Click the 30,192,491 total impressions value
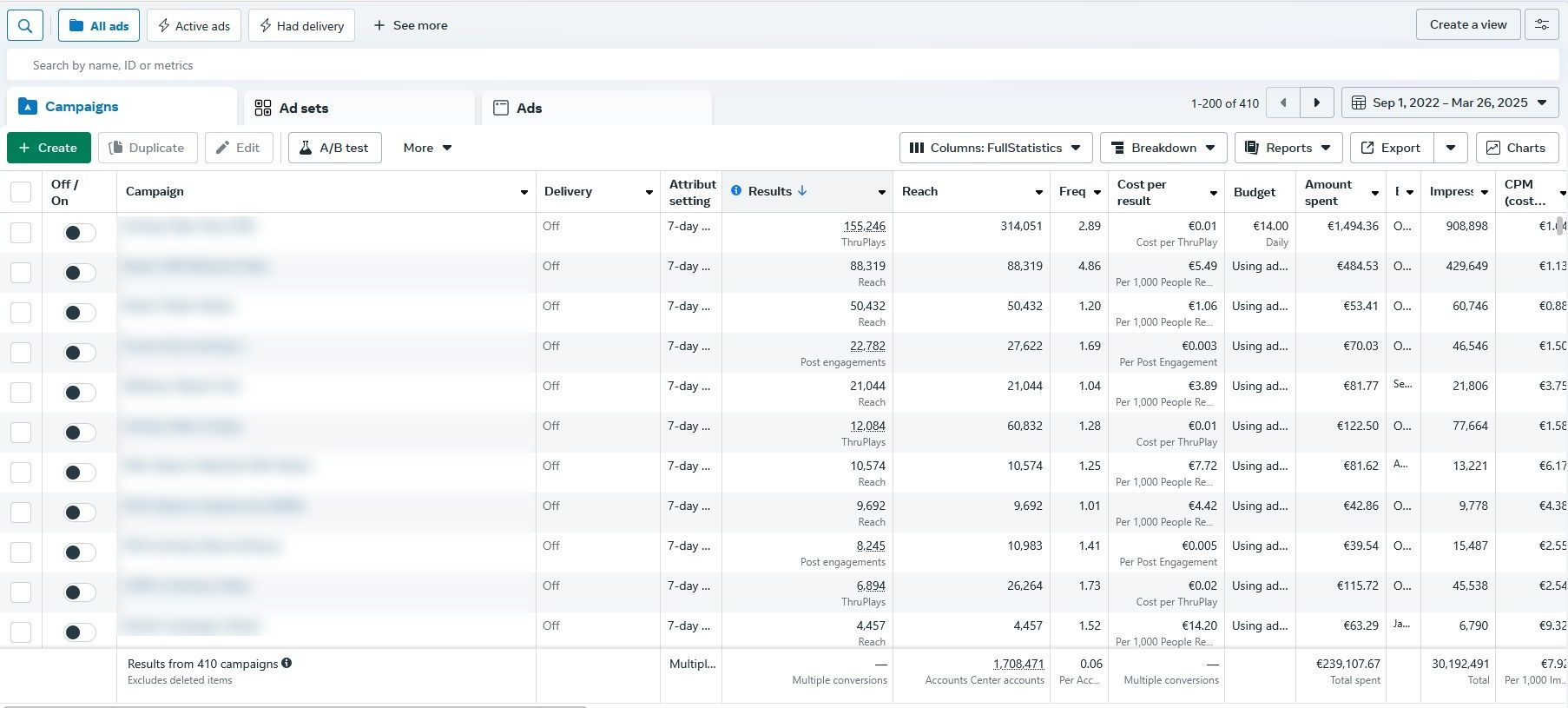This screenshot has height=708, width=1568. 1460,664
